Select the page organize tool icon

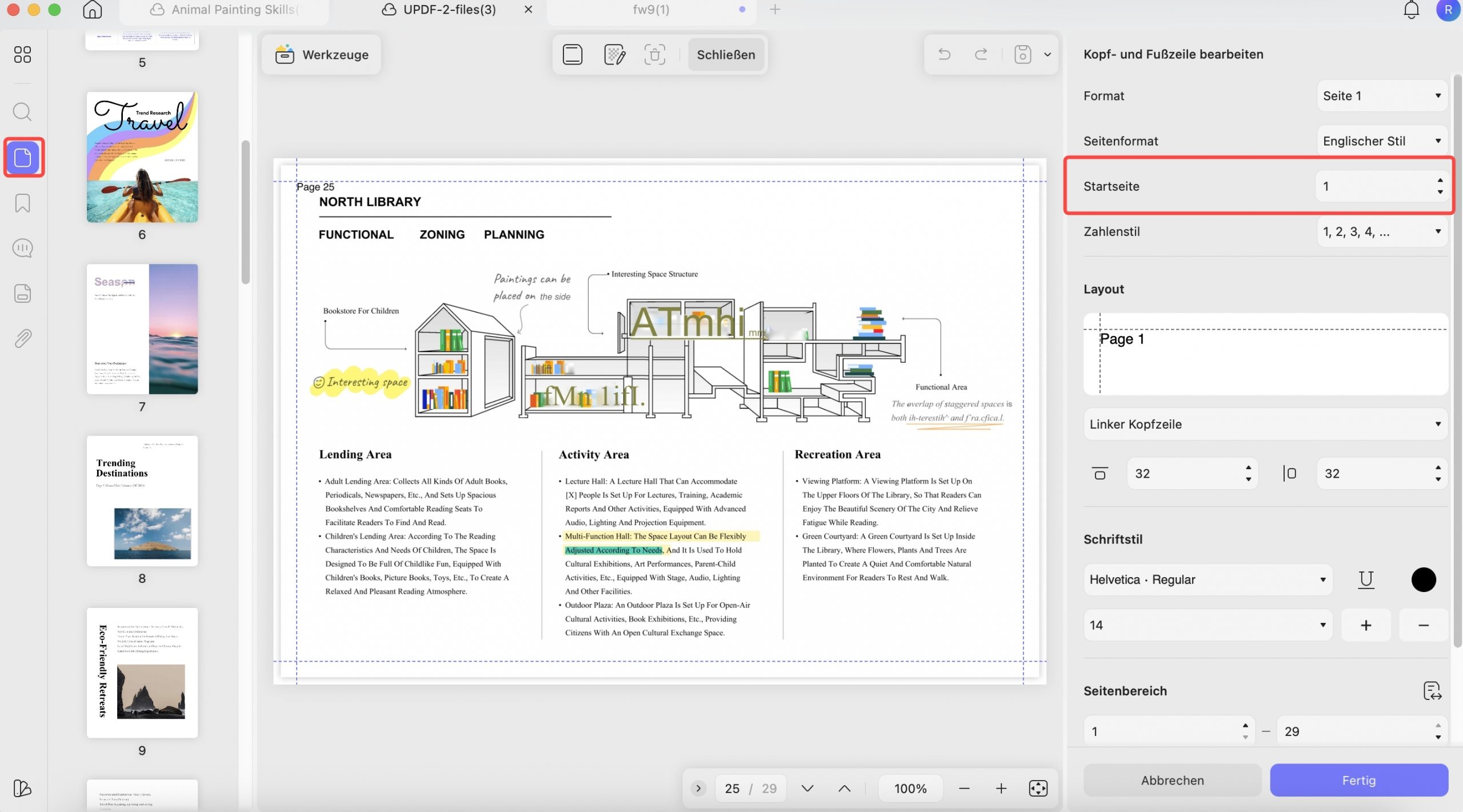(23, 157)
